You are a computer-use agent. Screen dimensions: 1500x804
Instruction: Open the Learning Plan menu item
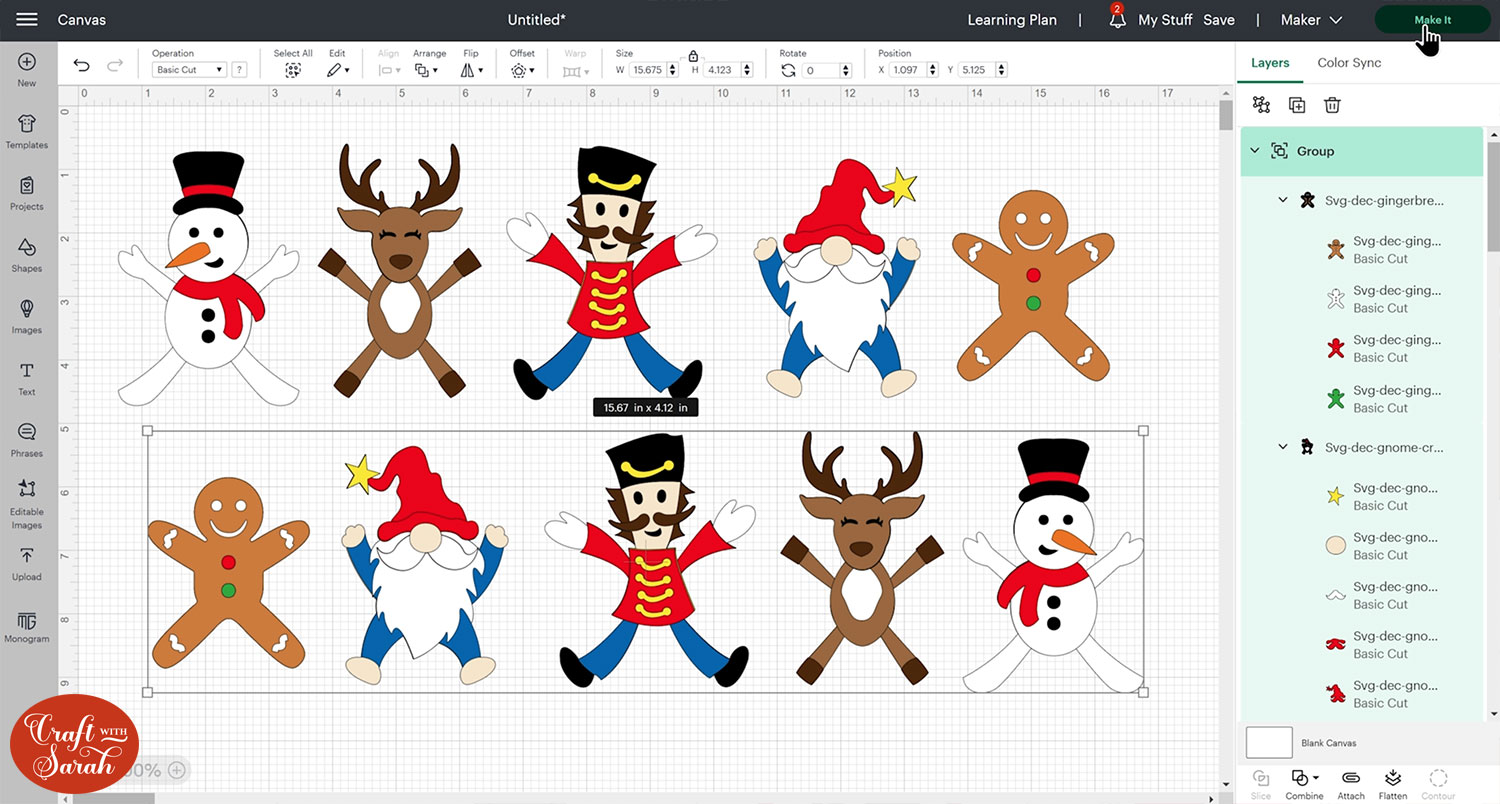coord(1012,19)
